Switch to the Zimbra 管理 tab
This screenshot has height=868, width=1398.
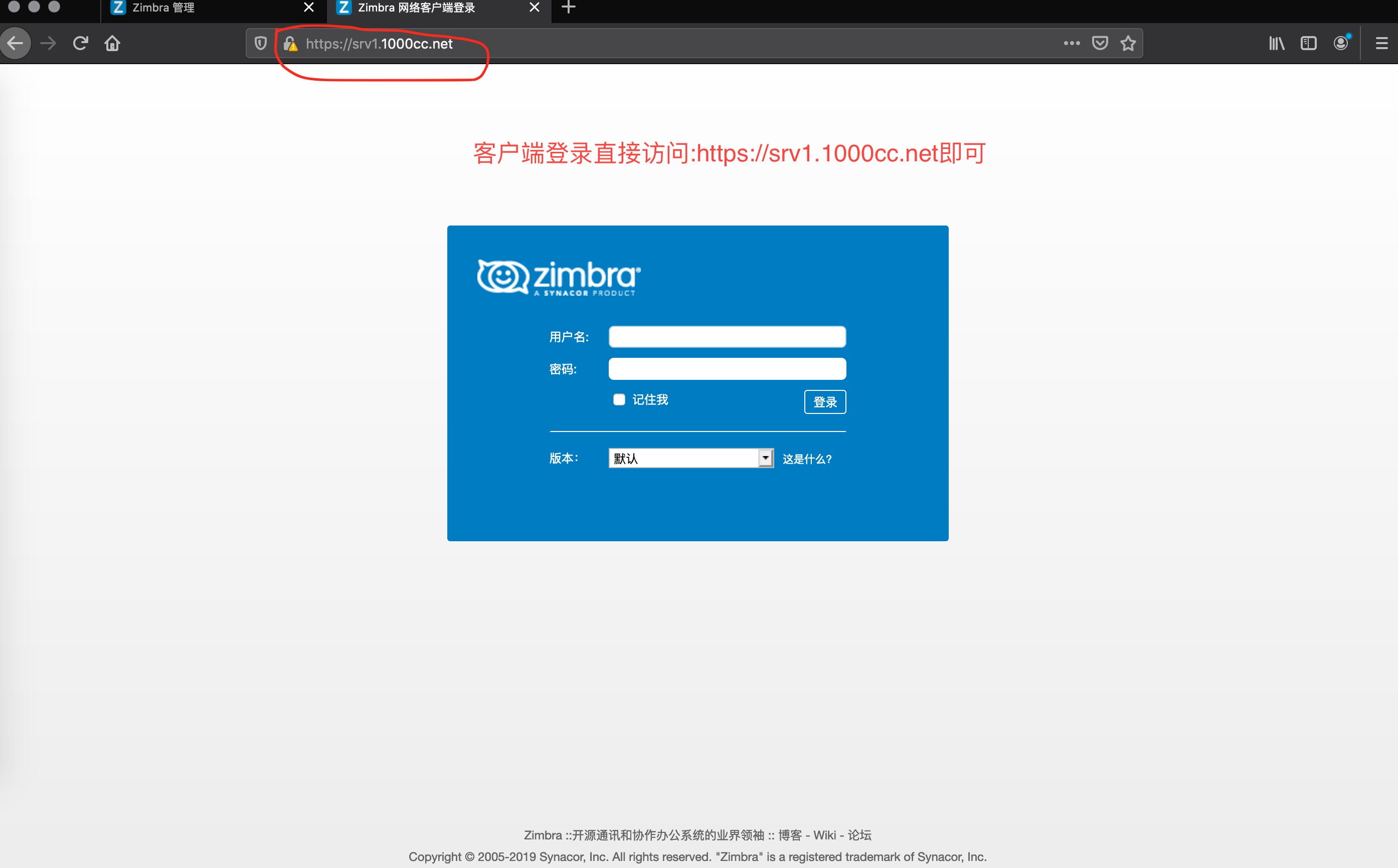pyautogui.click(x=214, y=8)
